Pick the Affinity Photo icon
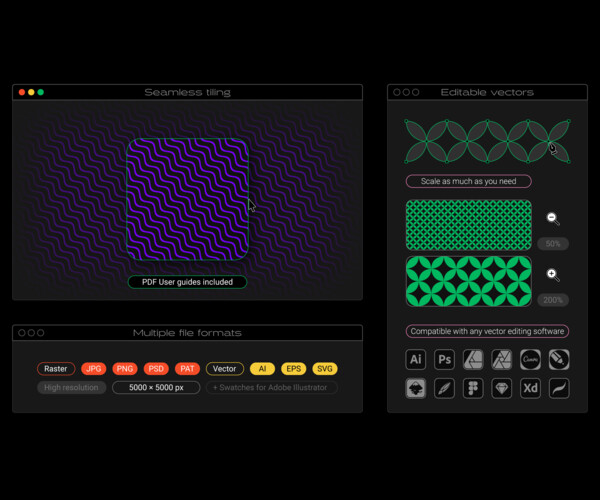The height and width of the screenshot is (500, 600). click(x=502, y=359)
